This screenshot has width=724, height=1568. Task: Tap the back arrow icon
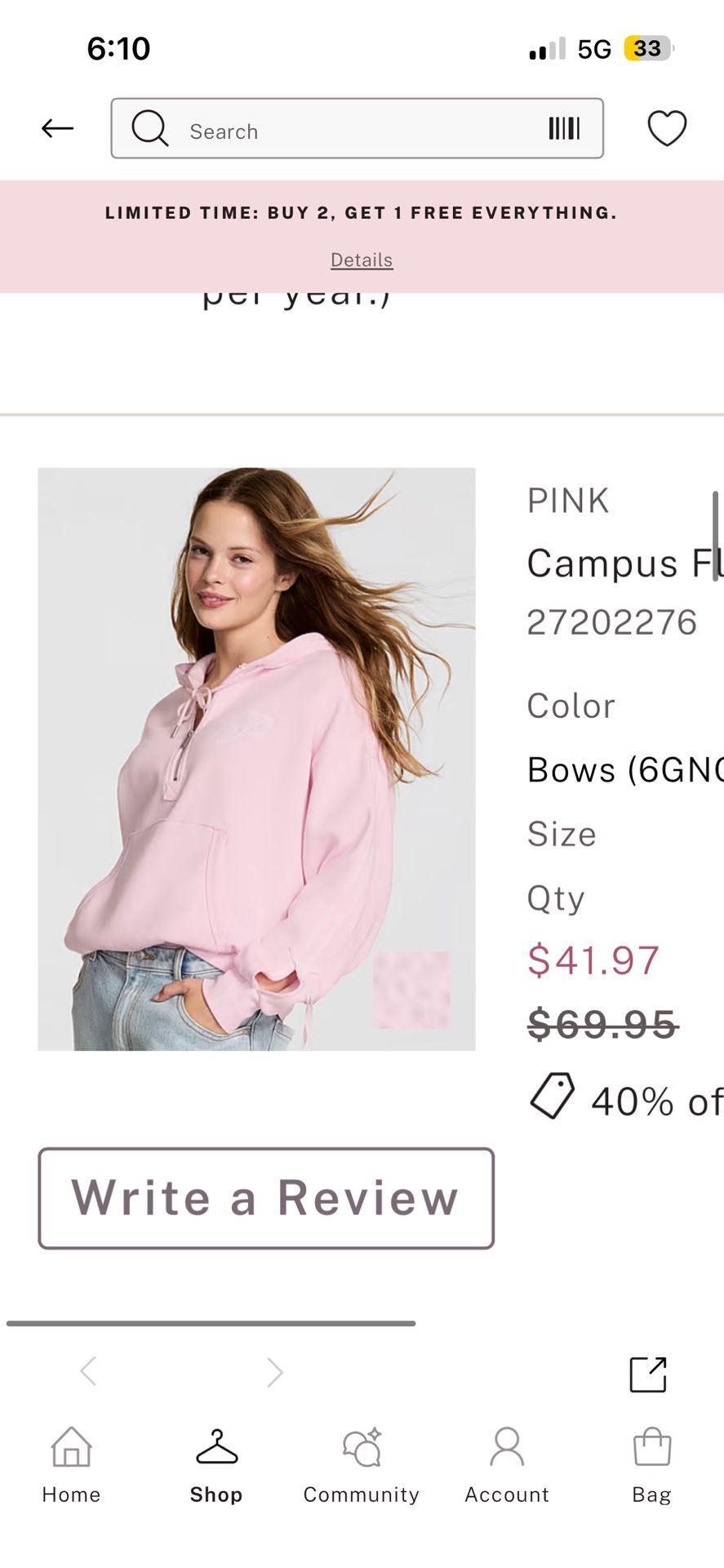pyautogui.click(x=57, y=128)
